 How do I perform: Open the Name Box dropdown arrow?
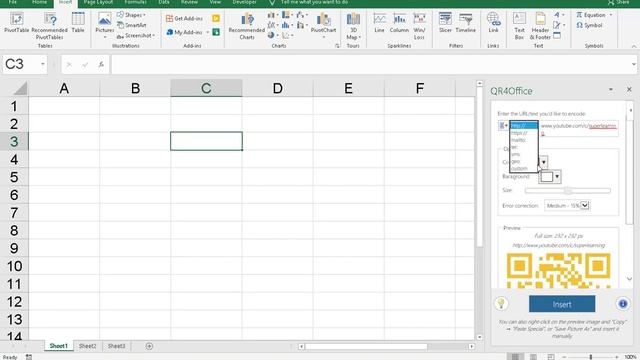pyautogui.click(x=42, y=64)
